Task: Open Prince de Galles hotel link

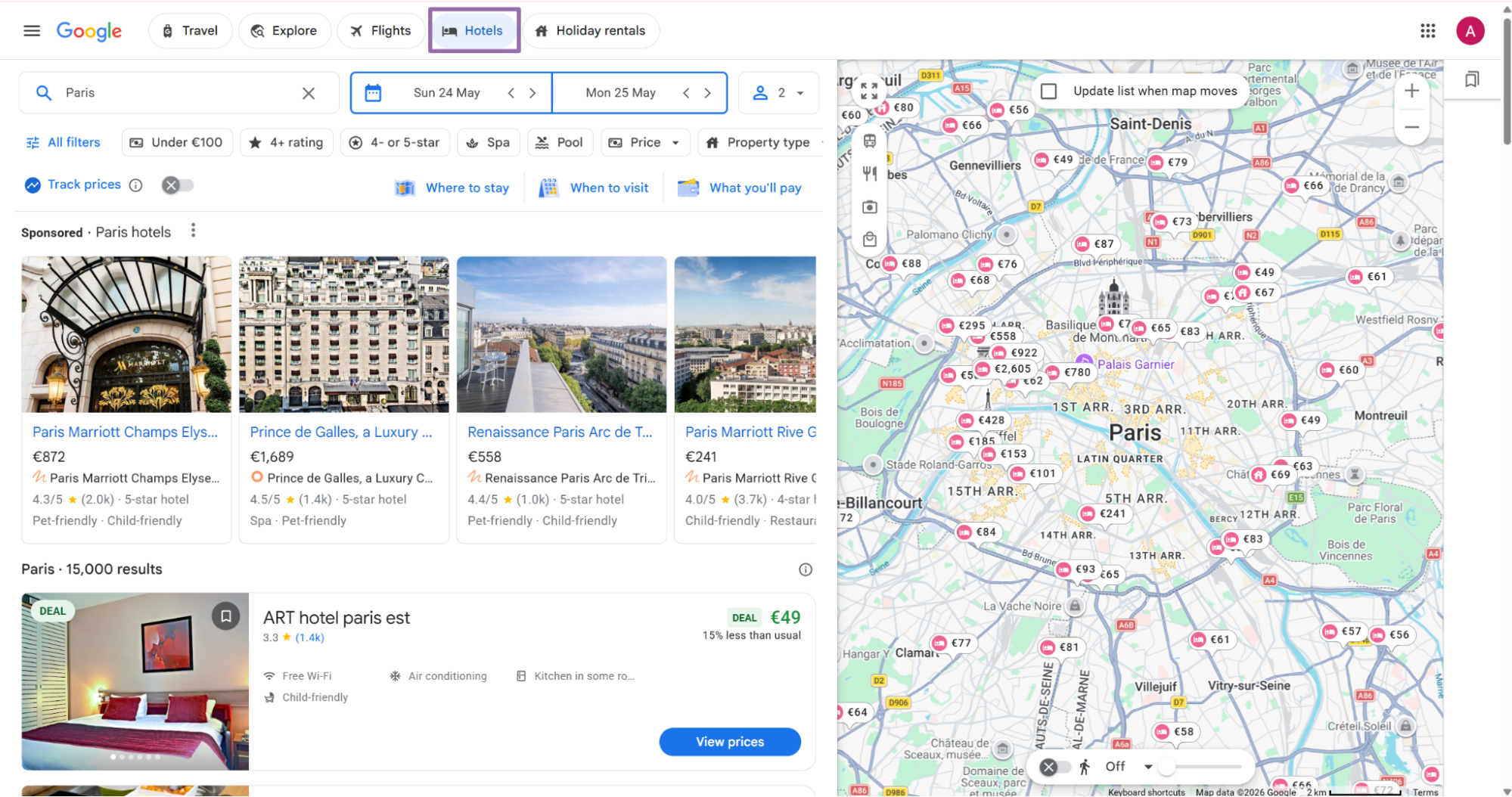Action: 341,432
